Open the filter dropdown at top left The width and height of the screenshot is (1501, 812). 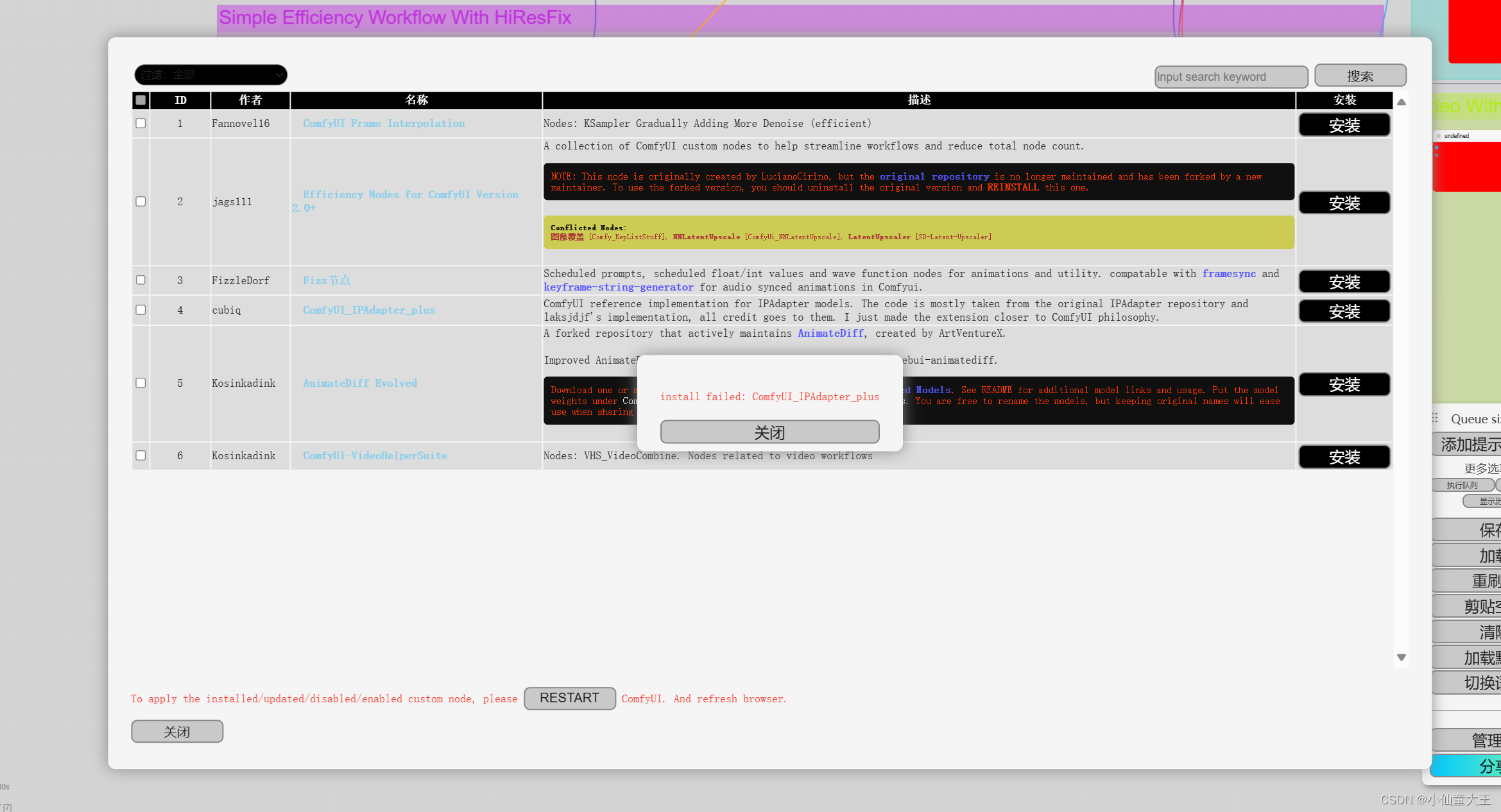(x=210, y=75)
